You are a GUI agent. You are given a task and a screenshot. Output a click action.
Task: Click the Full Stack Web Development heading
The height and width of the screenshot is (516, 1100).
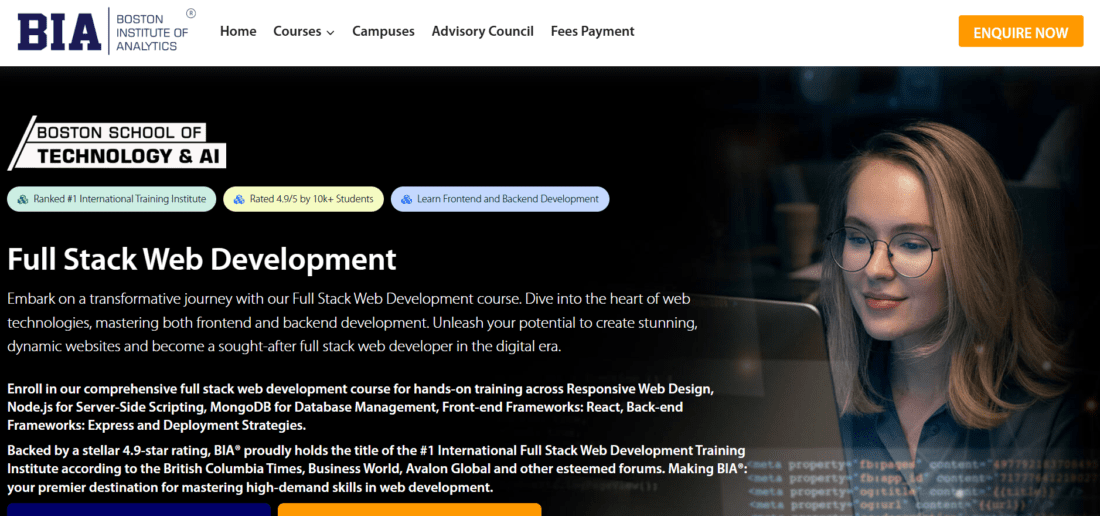point(202,259)
